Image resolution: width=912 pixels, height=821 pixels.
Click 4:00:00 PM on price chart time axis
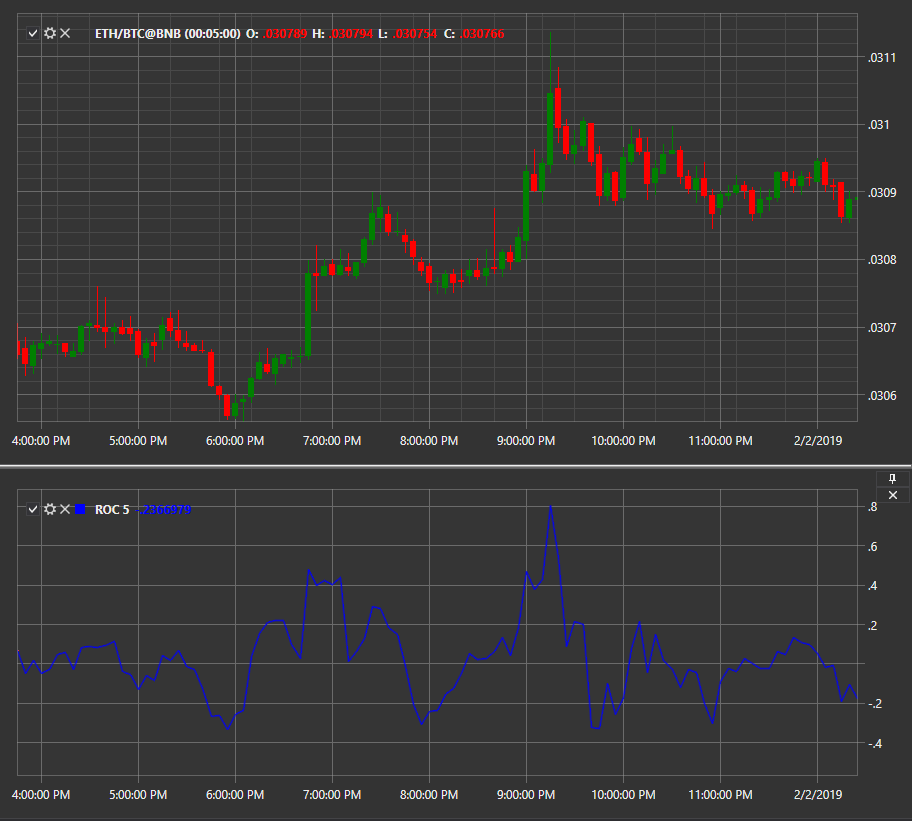pyautogui.click(x=41, y=441)
